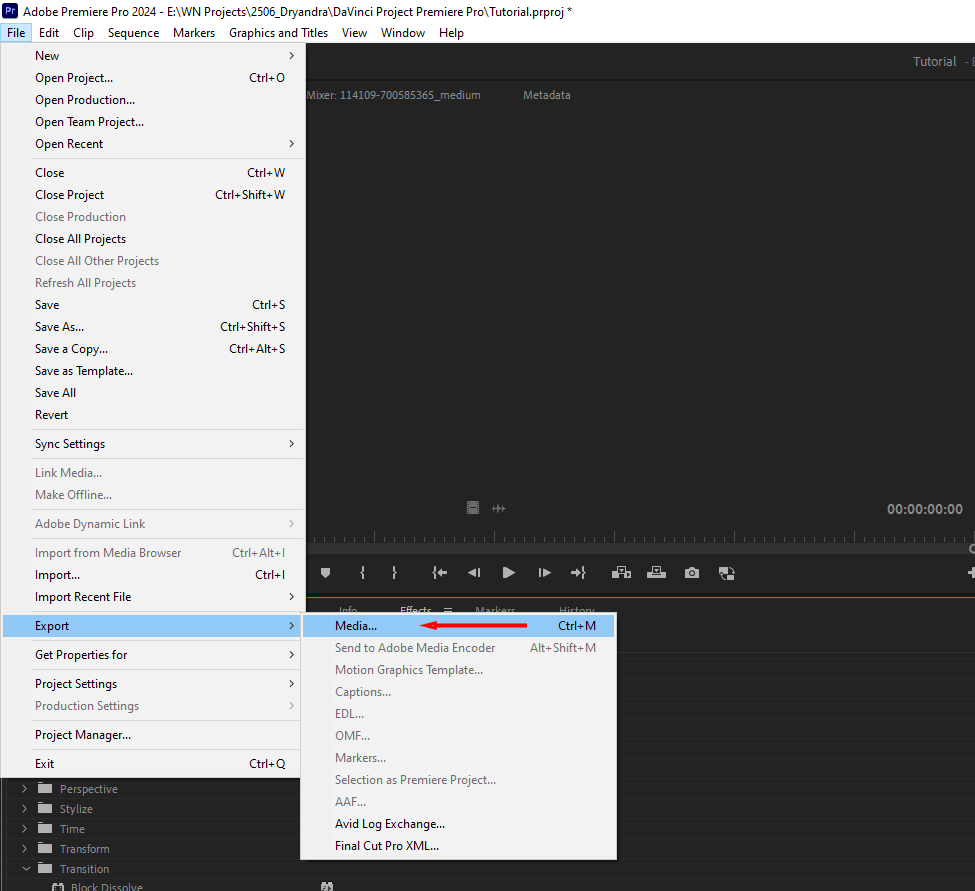
Task: Open the Clip menu
Action: 83,33
